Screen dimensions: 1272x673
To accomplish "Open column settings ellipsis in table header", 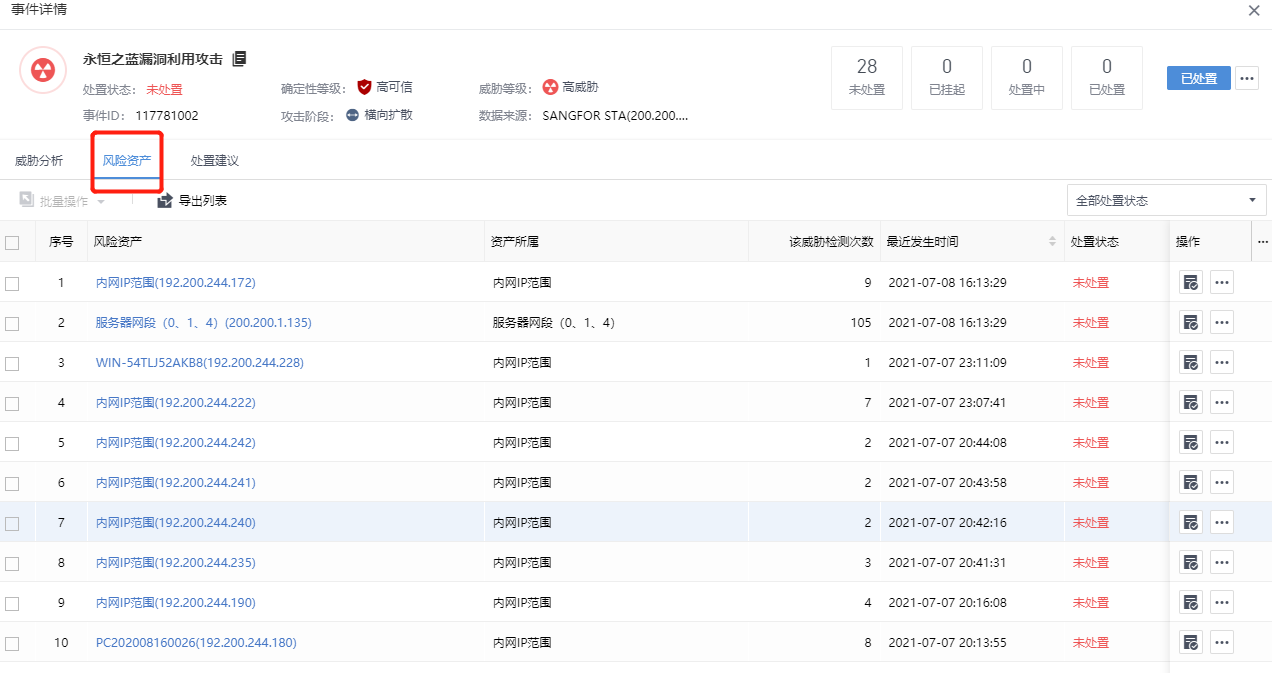I will click(1262, 242).
